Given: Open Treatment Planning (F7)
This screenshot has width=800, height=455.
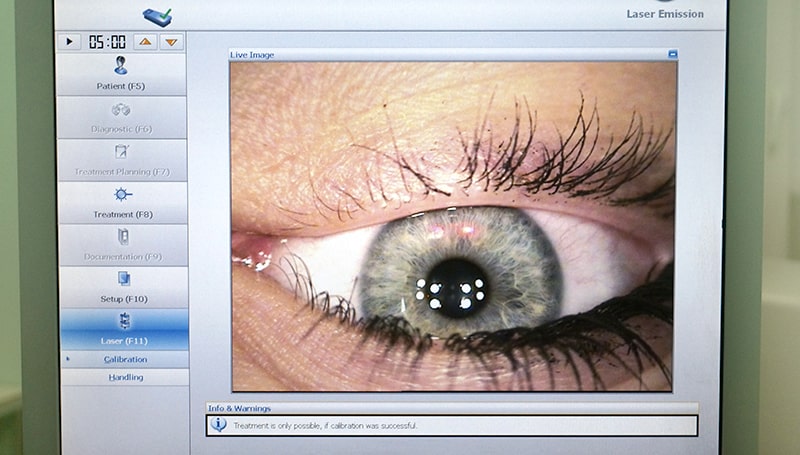Looking at the screenshot, I should (123, 160).
